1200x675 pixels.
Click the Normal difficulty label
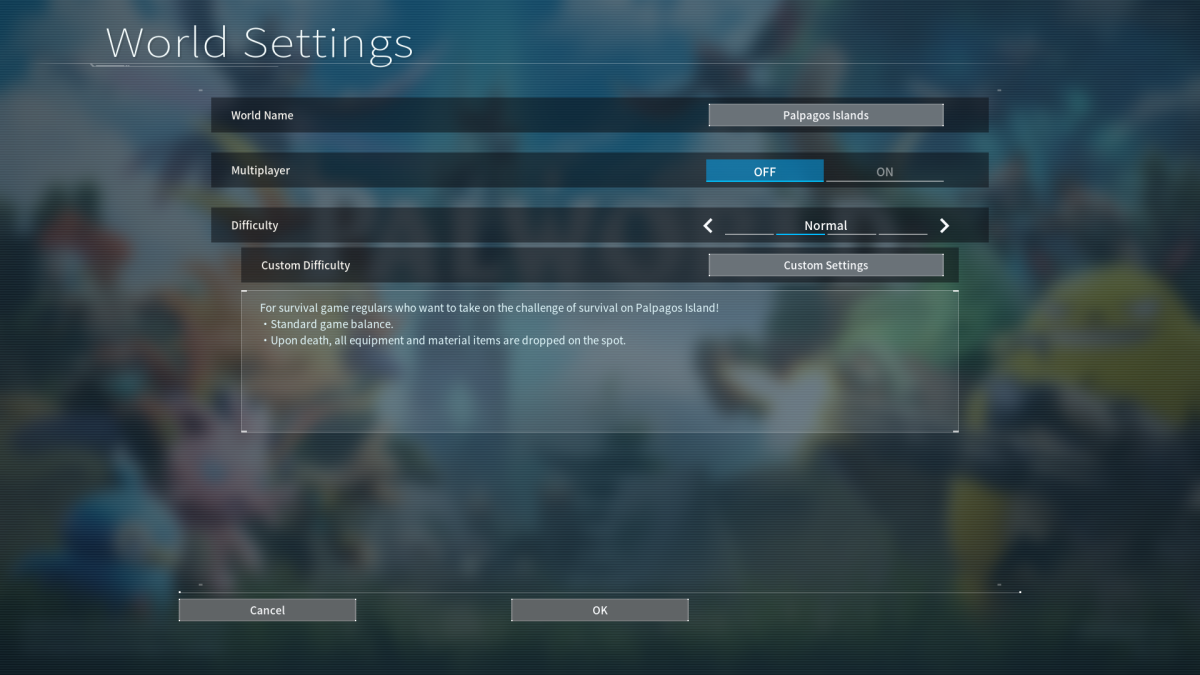[x=825, y=225]
